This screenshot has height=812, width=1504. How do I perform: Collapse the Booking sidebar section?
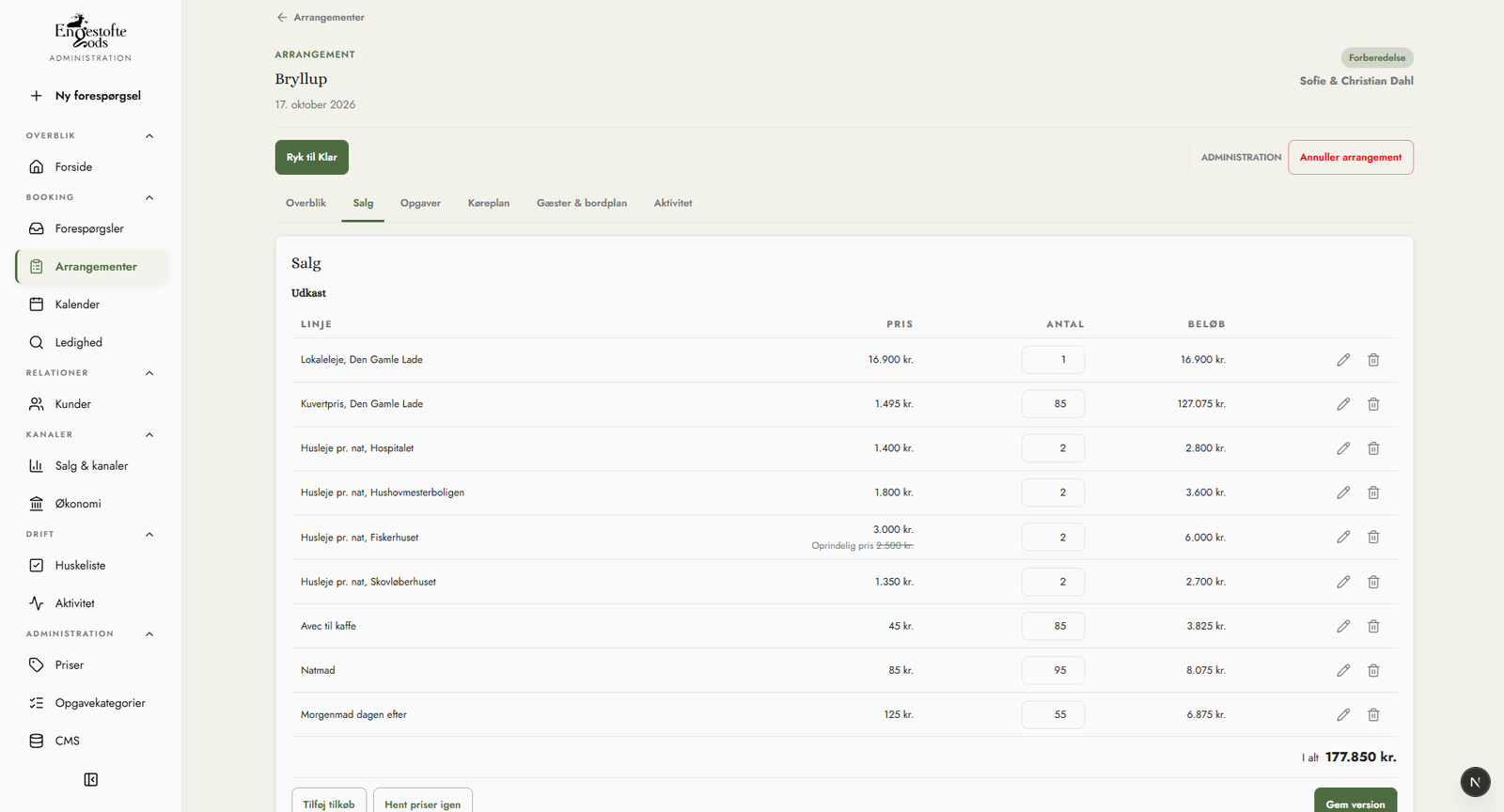(149, 197)
